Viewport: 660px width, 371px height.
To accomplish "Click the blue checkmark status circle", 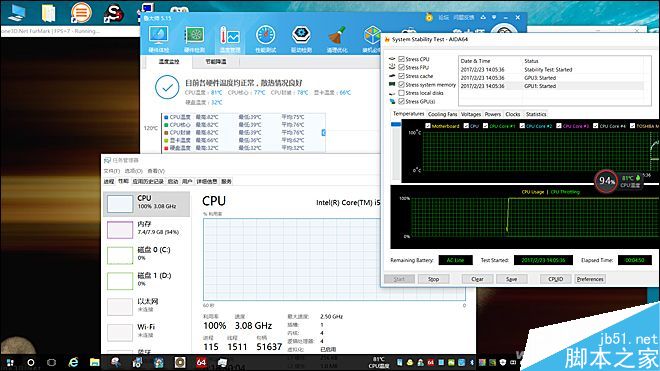I will click(167, 87).
